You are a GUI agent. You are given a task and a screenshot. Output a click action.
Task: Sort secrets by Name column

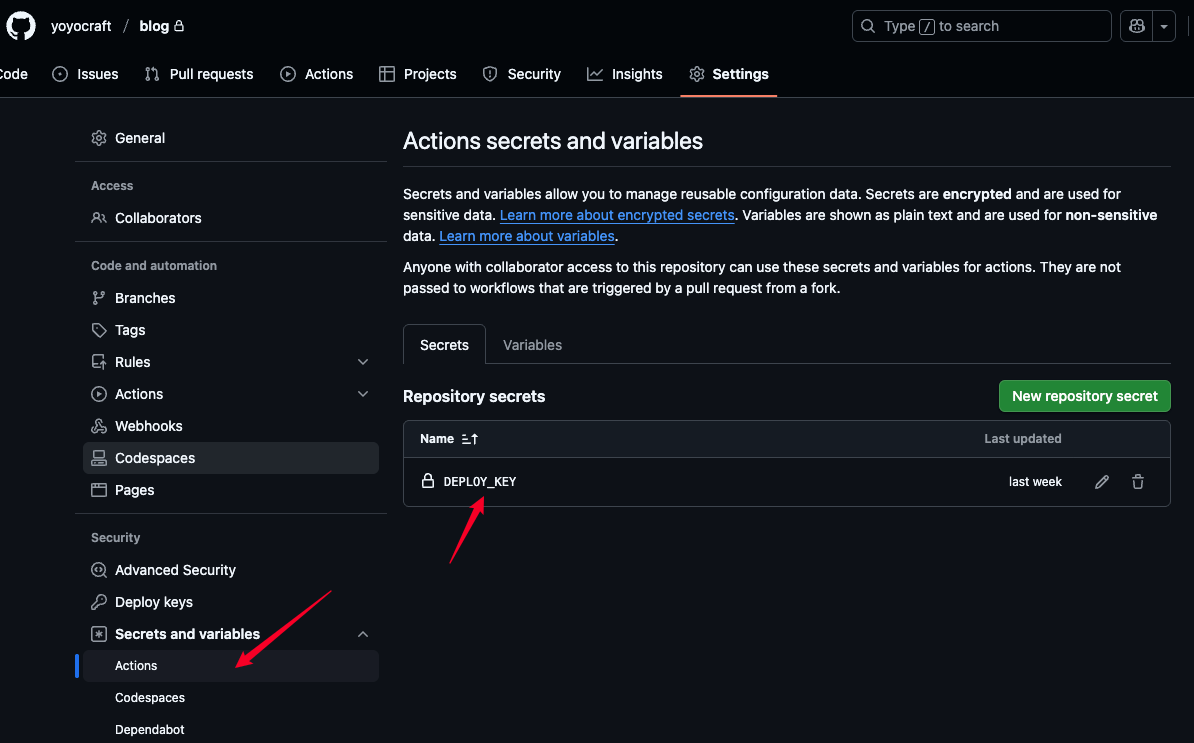pyautogui.click(x=449, y=438)
